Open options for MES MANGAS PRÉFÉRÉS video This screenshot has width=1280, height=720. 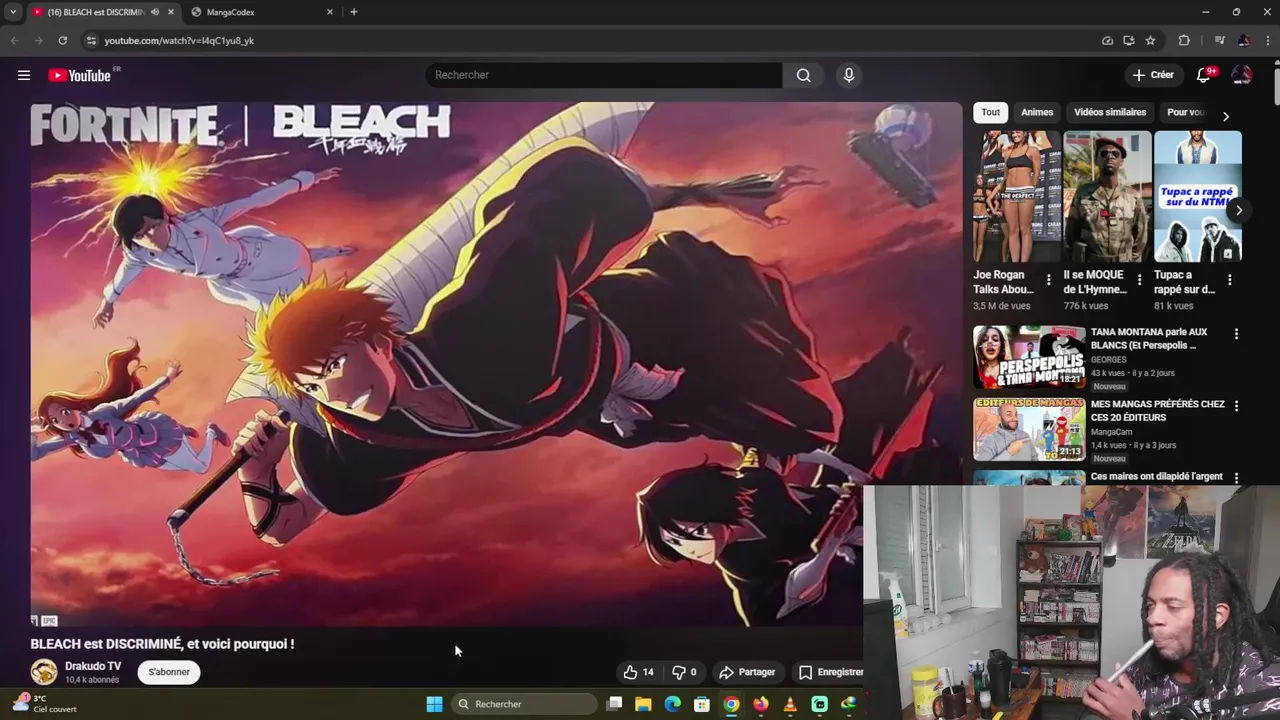[x=1236, y=406]
